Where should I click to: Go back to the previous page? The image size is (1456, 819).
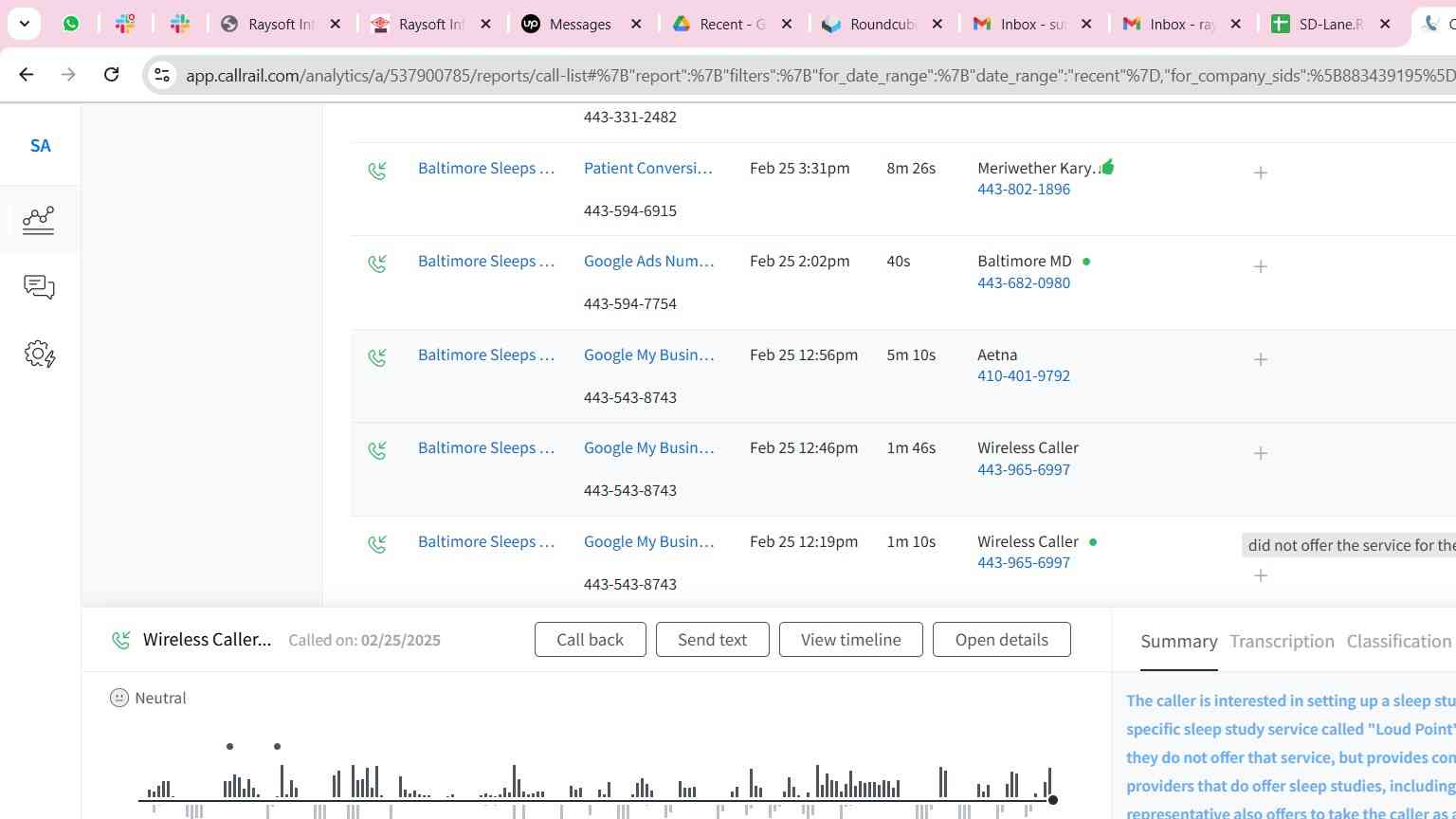pos(27,74)
